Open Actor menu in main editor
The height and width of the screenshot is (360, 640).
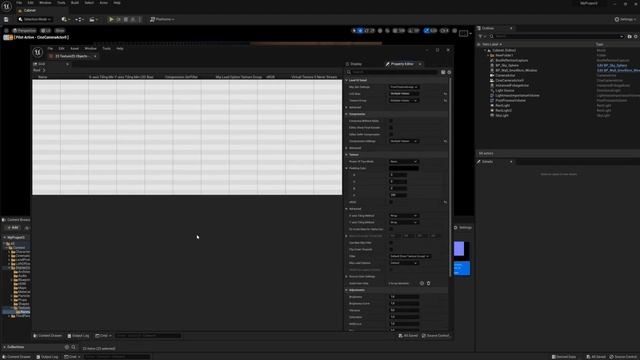[x=104, y=3]
